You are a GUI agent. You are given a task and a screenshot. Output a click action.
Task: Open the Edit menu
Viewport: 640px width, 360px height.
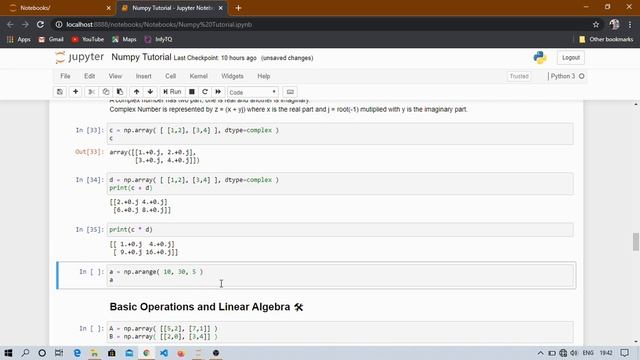(89, 76)
